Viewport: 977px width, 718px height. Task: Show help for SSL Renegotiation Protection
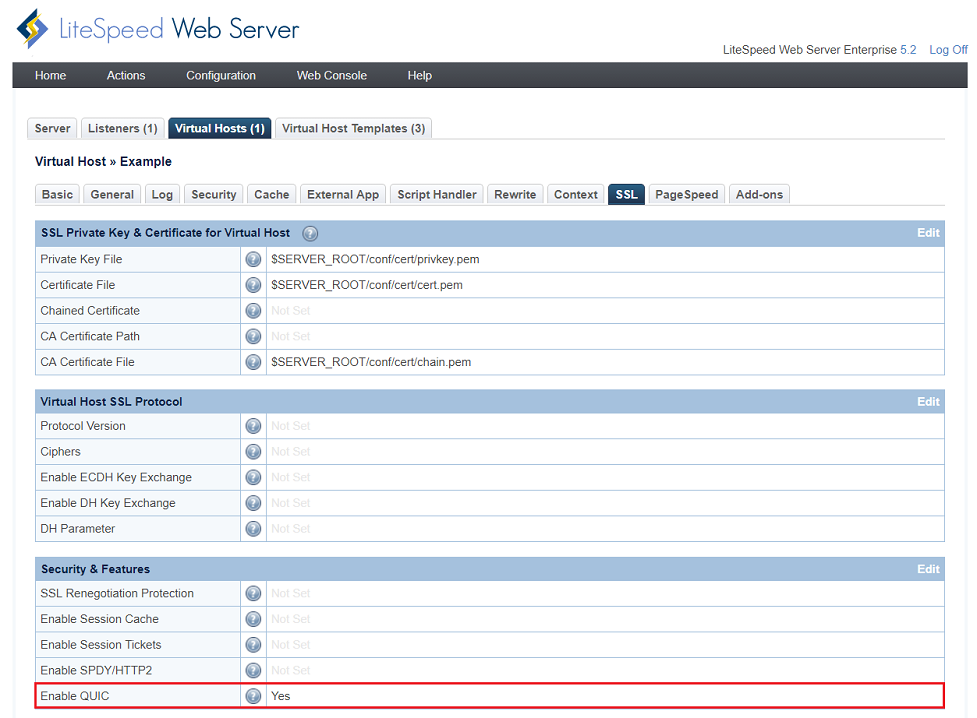253,593
